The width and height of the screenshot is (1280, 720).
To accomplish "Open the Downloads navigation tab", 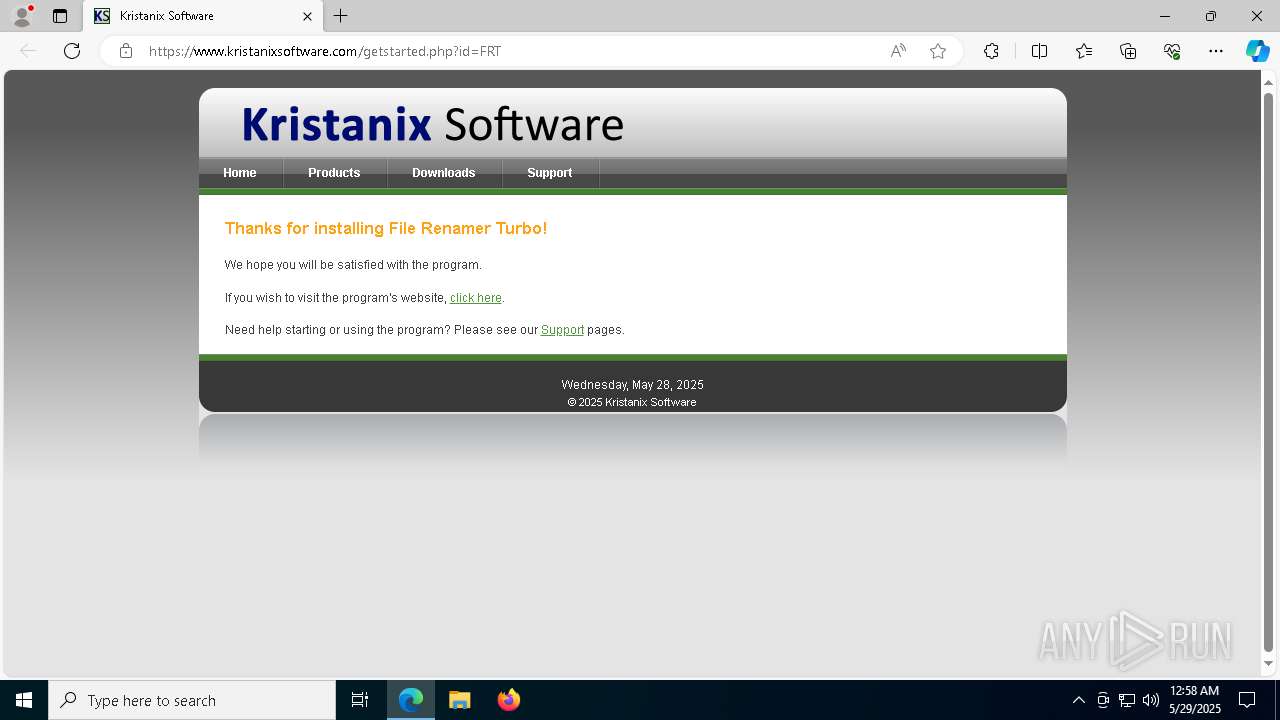I will (x=444, y=173).
